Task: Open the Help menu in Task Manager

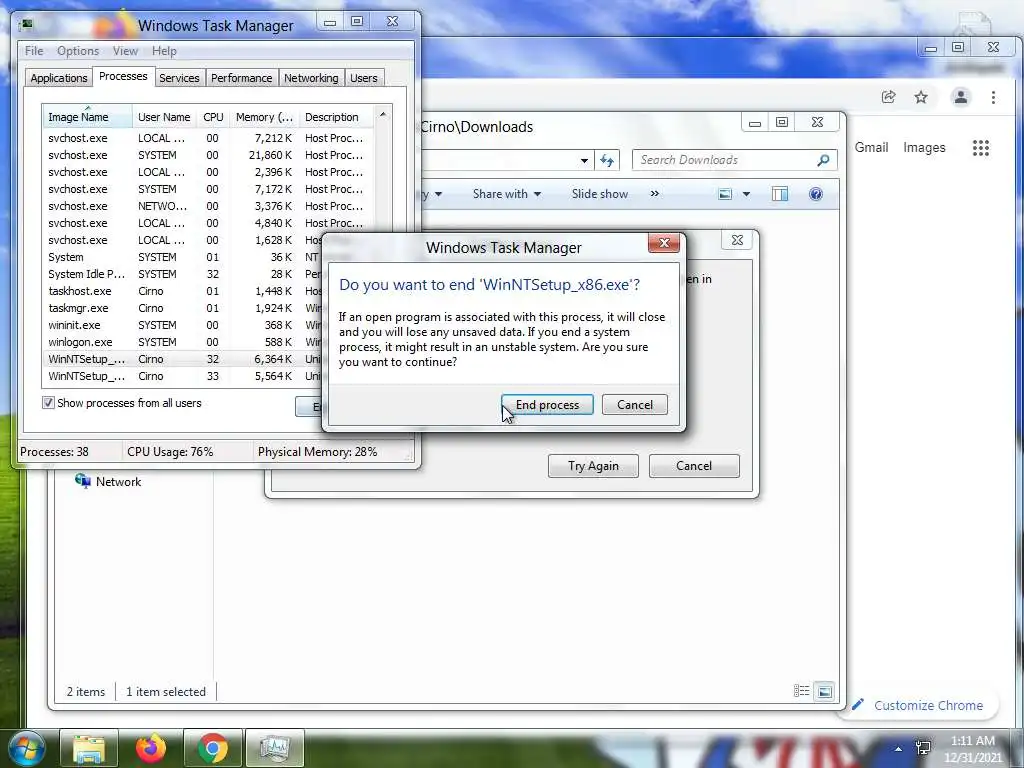Action: [x=164, y=51]
